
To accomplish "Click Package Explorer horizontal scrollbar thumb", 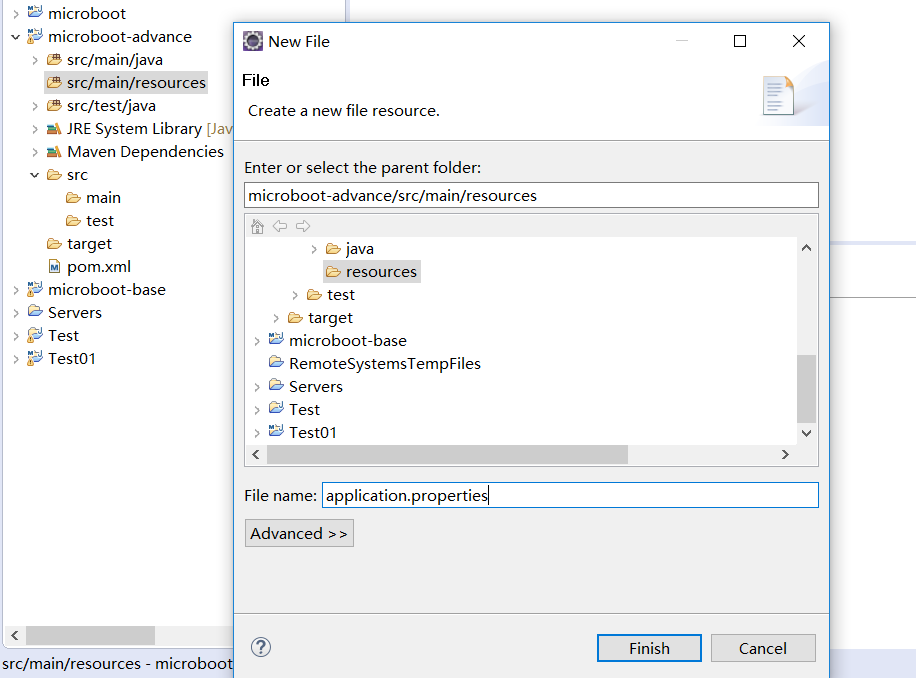I will pyautogui.click(x=91, y=635).
